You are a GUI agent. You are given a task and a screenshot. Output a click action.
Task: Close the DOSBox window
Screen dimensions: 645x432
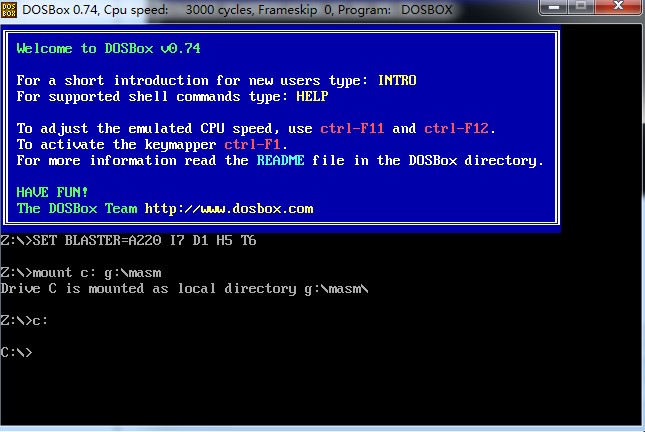pos(619,7)
